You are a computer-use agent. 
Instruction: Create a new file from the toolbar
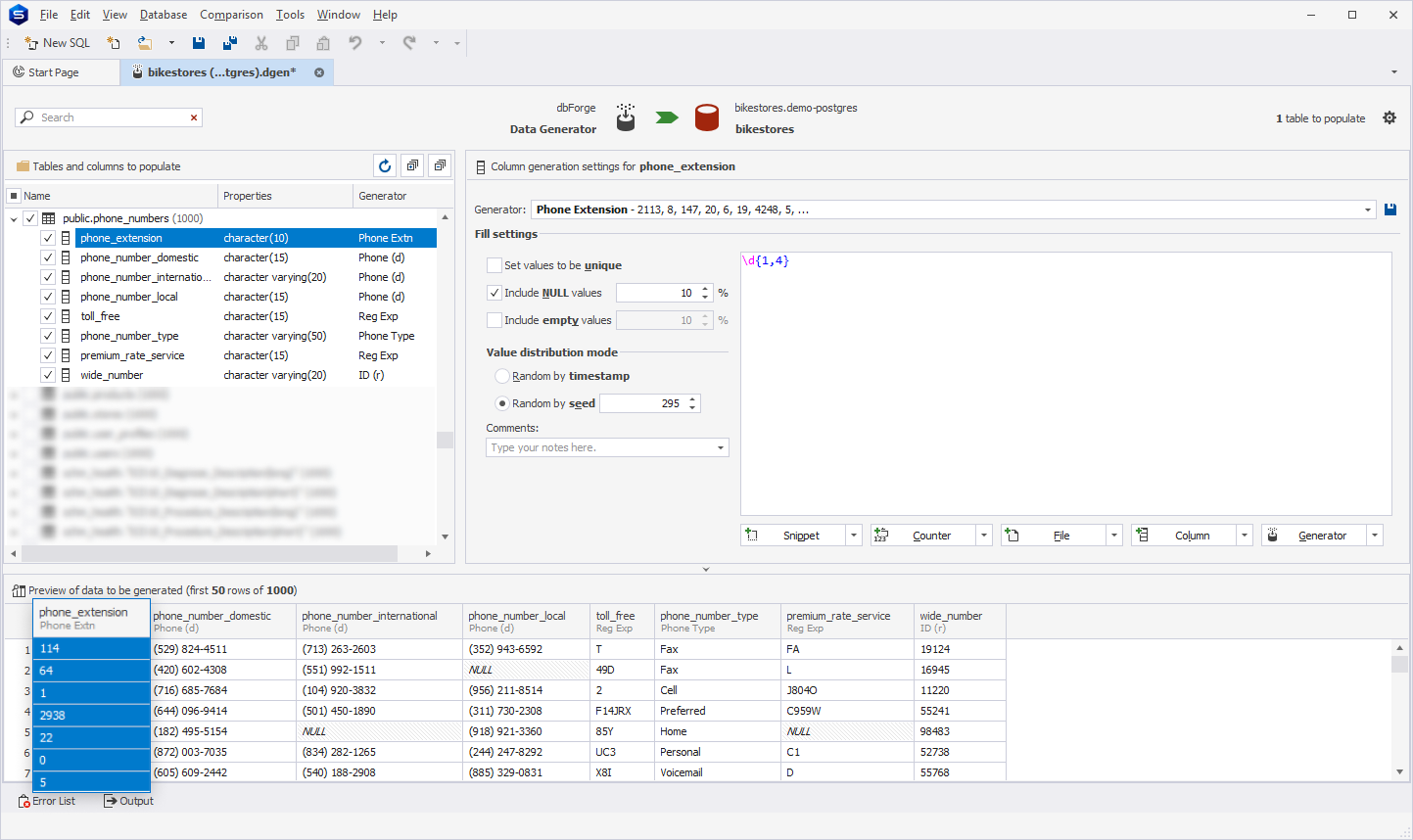point(114,43)
